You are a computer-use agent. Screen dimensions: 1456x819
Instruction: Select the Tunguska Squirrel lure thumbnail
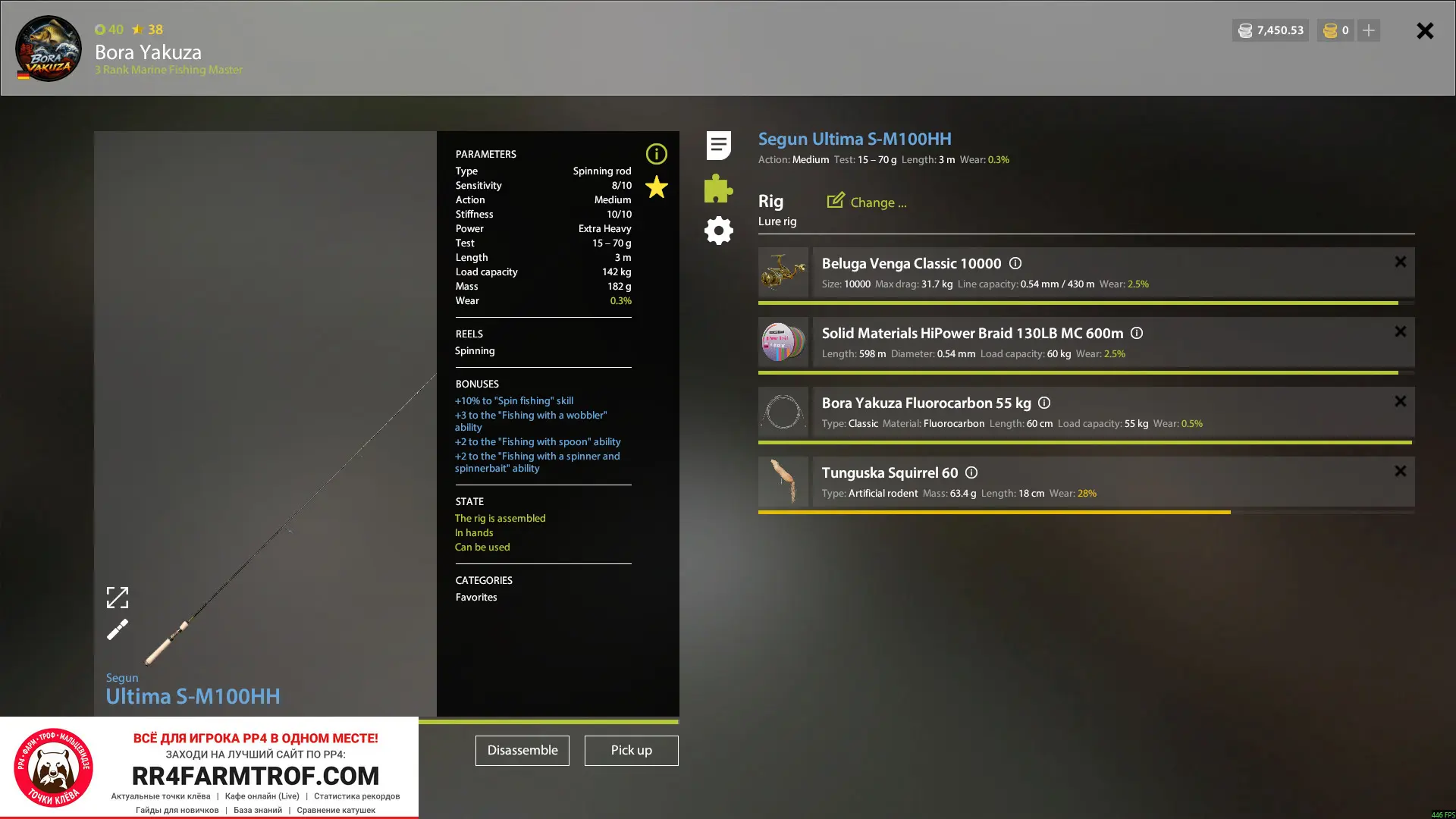pos(783,481)
